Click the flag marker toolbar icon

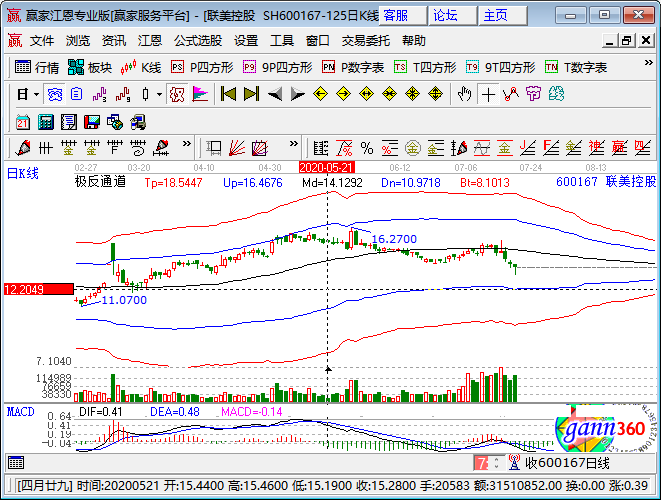click(200, 94)
